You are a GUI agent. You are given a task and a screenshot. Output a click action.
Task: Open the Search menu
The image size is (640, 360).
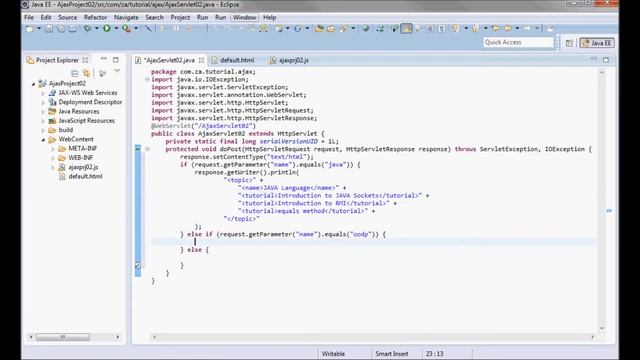click(x=154, y=17)
